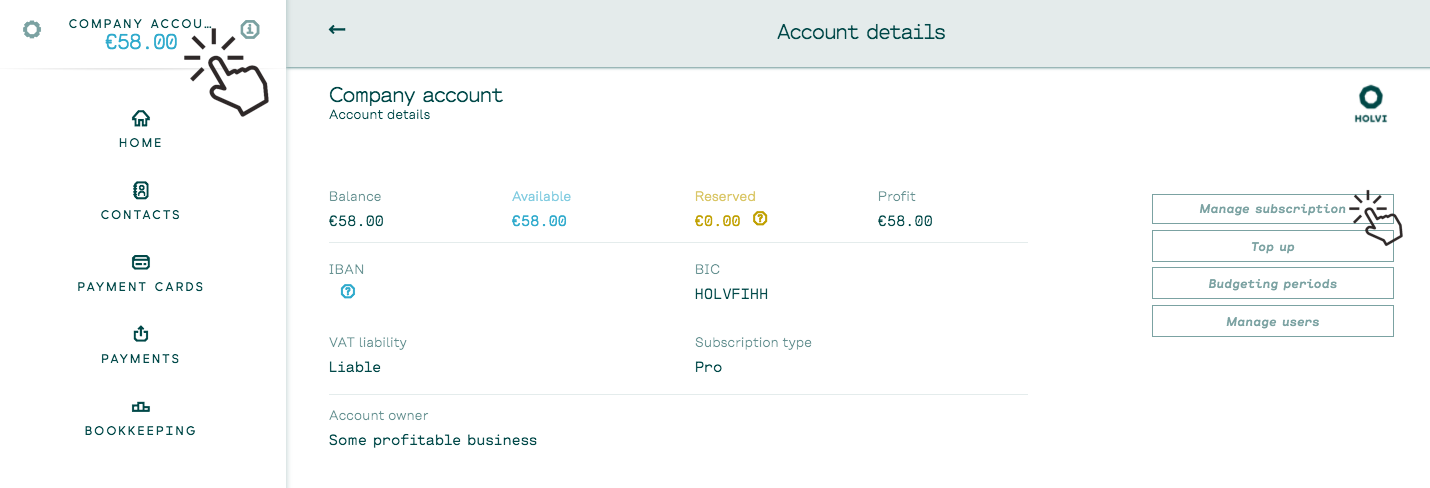
Task: Click the Company account name in sidebar
Action: point(141,24)
